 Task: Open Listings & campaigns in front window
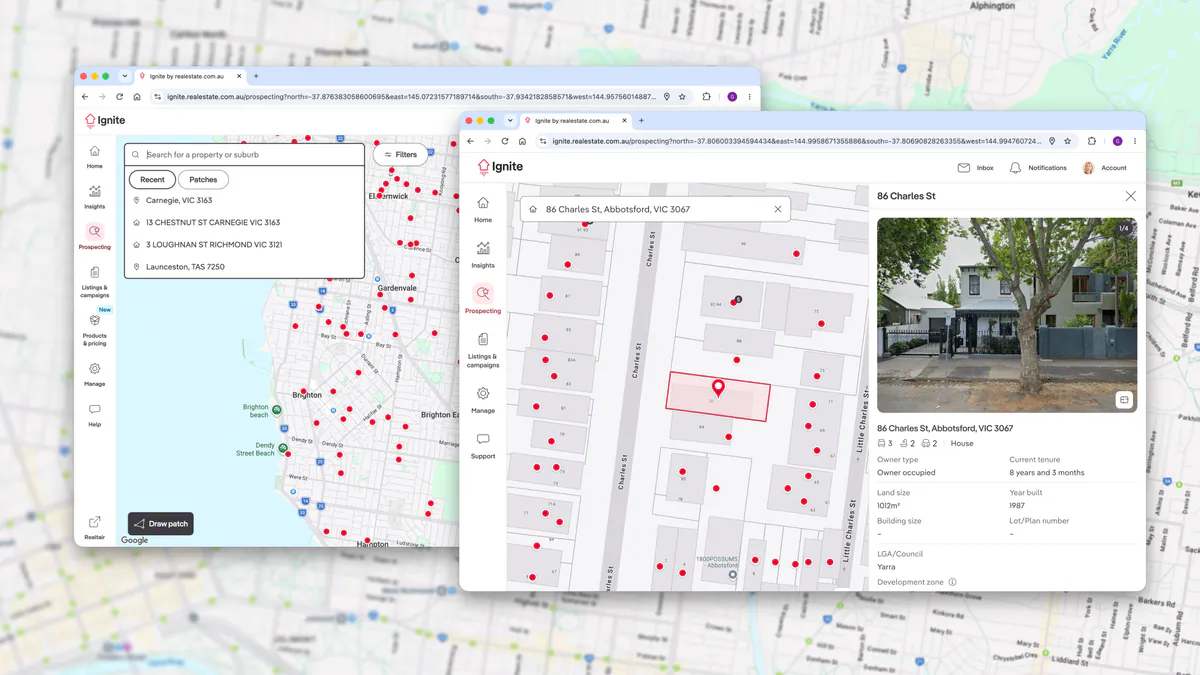(x=483, y=351)
